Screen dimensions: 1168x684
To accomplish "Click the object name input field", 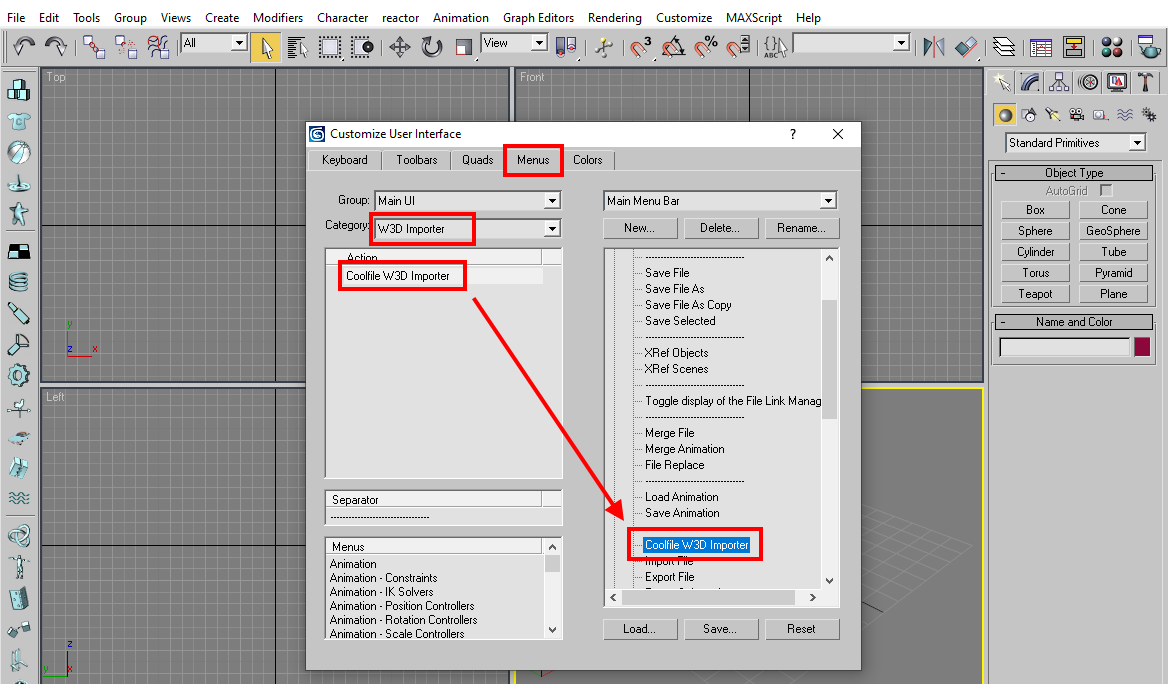I will (x=1064, y=347).
